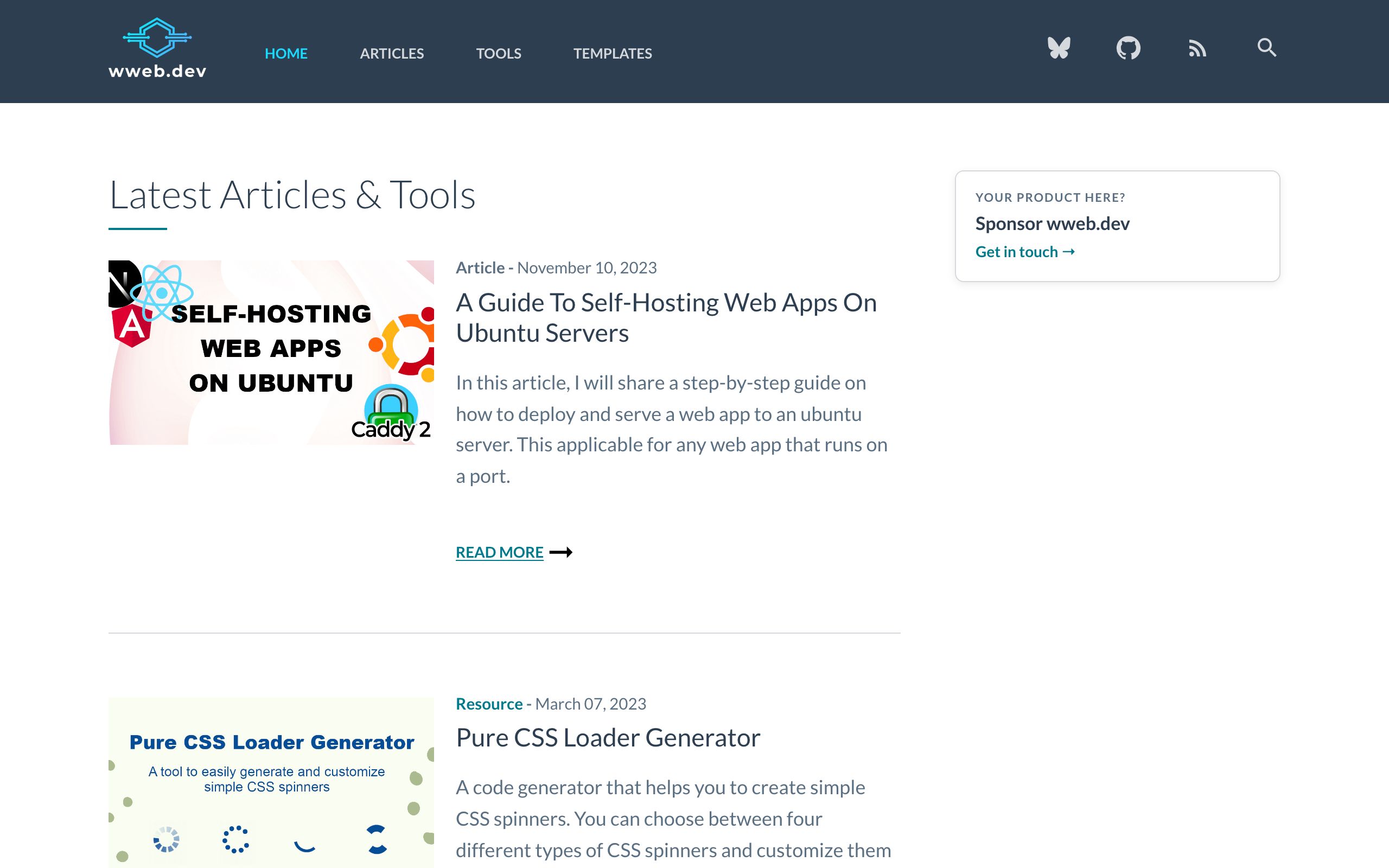Click the Sponsor wweb.dev heading
This screenshot has height=868, width=1389.
click(x=1052, y=224)
